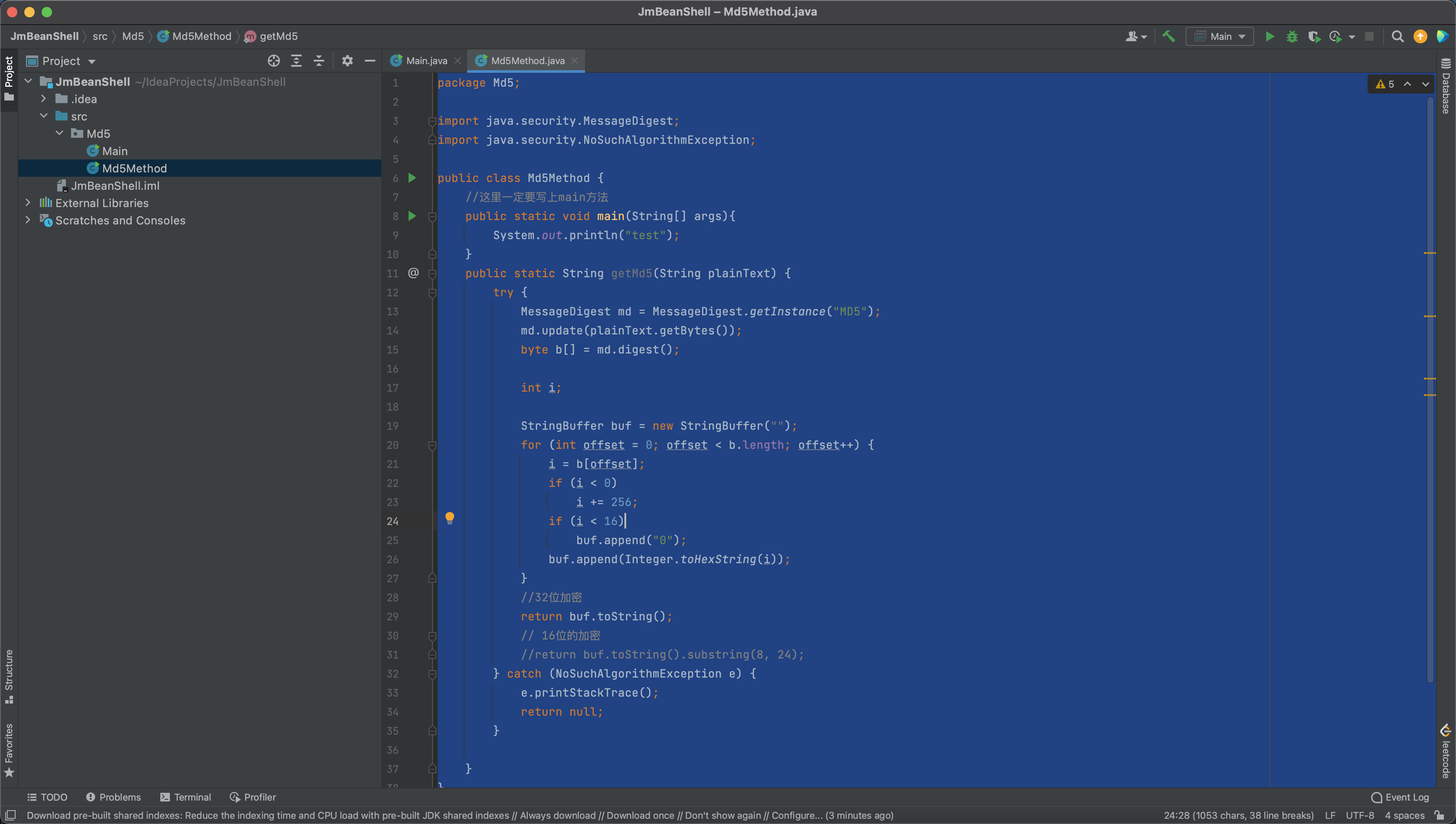Run with Profiler icon in toolbar
Image resolution: width=1456 pixels, height=824 pixels.
click(1336, 36)
